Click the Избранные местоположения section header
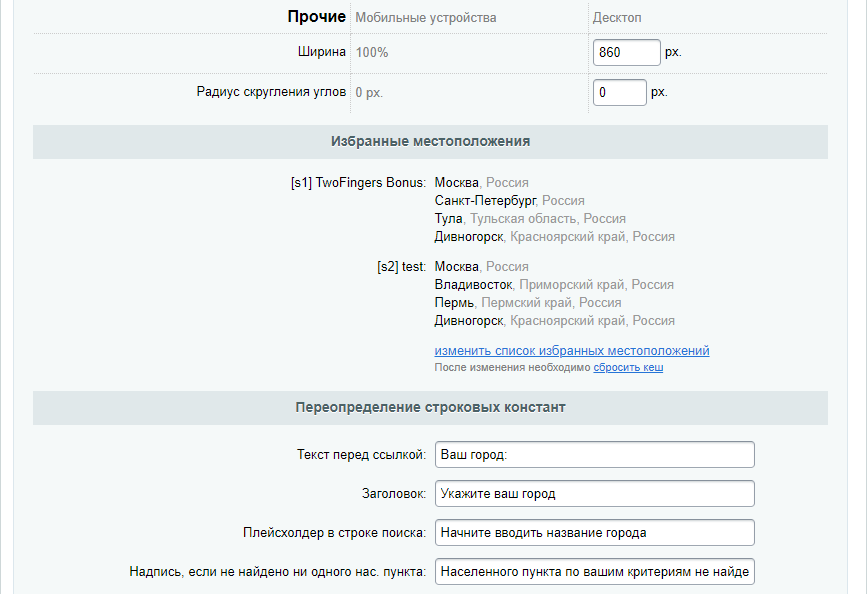 433,142
